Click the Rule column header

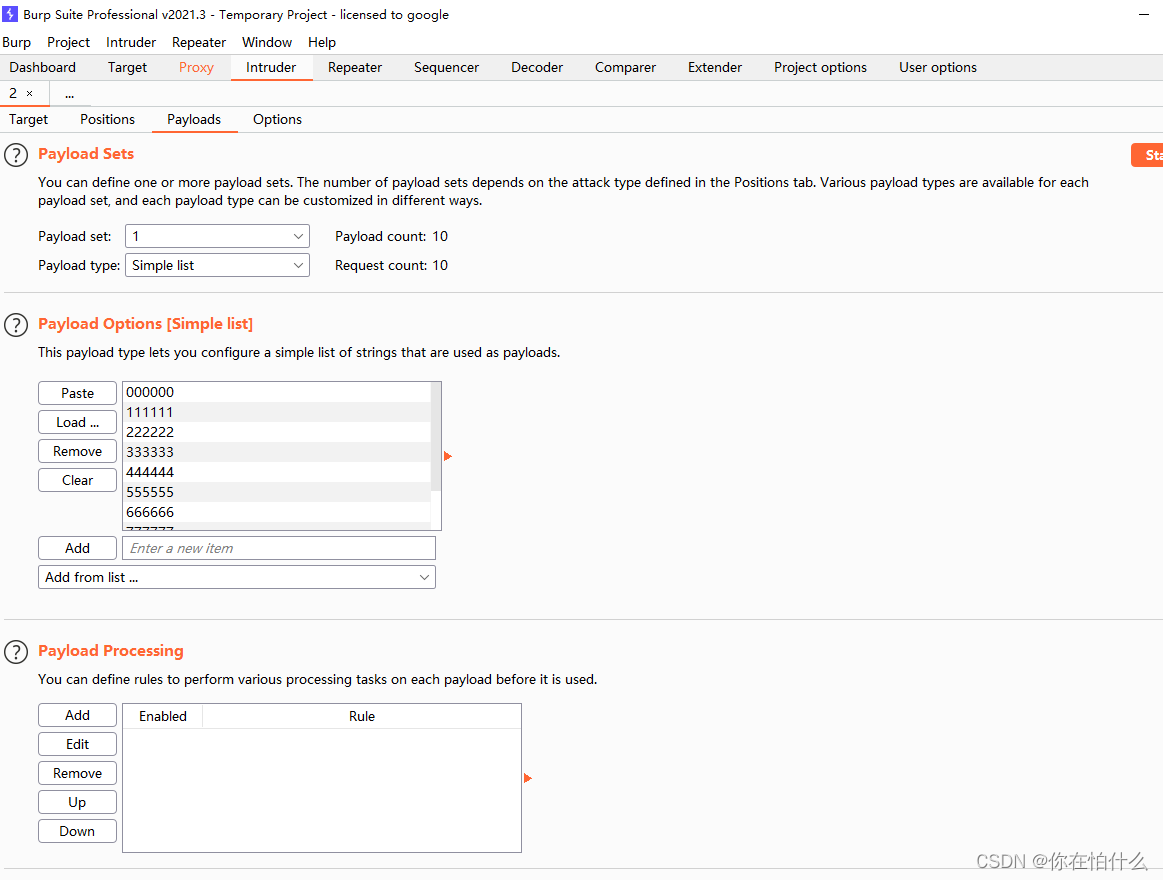pyautogui.click(x=362, y=716)
